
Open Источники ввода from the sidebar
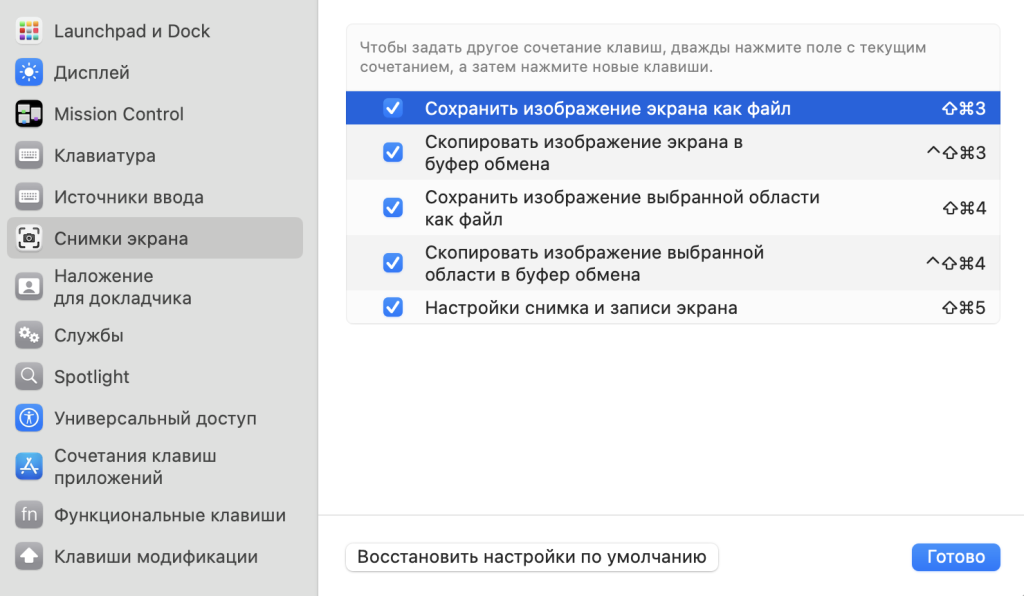point(28,197)
